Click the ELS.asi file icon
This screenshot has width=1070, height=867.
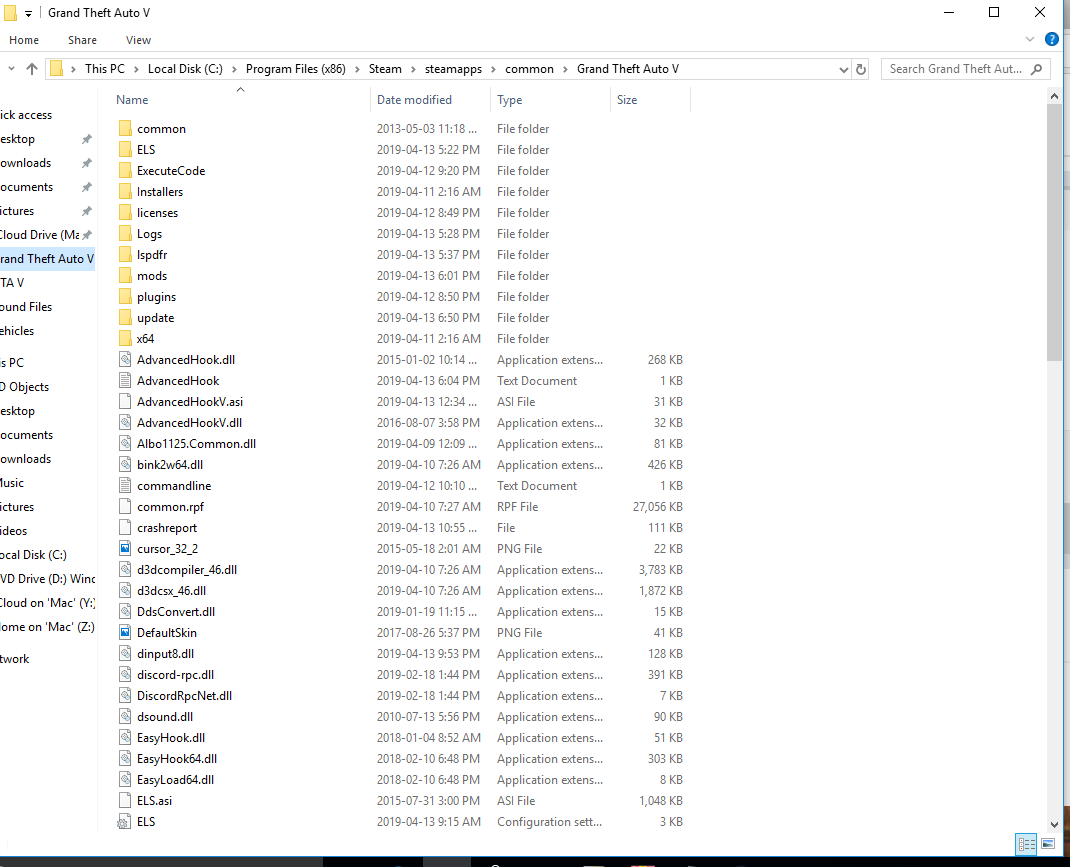(125, 800)
